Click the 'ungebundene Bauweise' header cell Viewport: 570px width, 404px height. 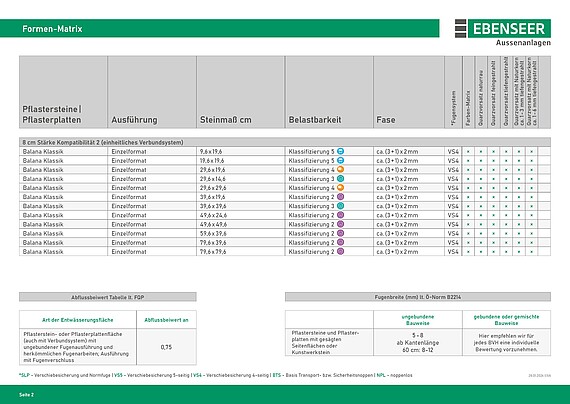click(x=418, y=320)
